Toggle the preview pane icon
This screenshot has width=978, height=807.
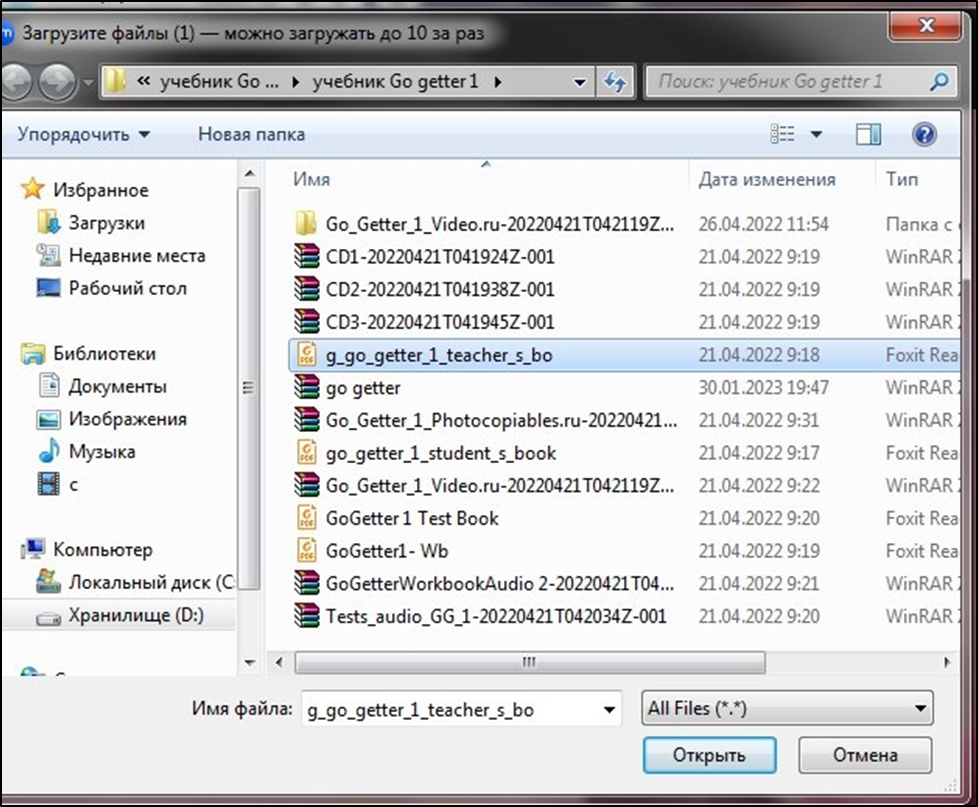pos(868,134)
